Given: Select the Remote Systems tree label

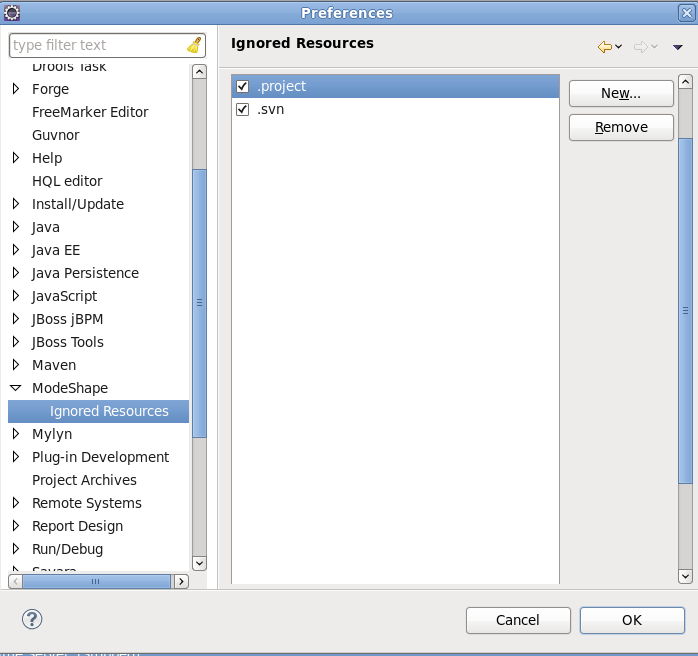Looking at the screenshot, I should (x=87, y=503).
